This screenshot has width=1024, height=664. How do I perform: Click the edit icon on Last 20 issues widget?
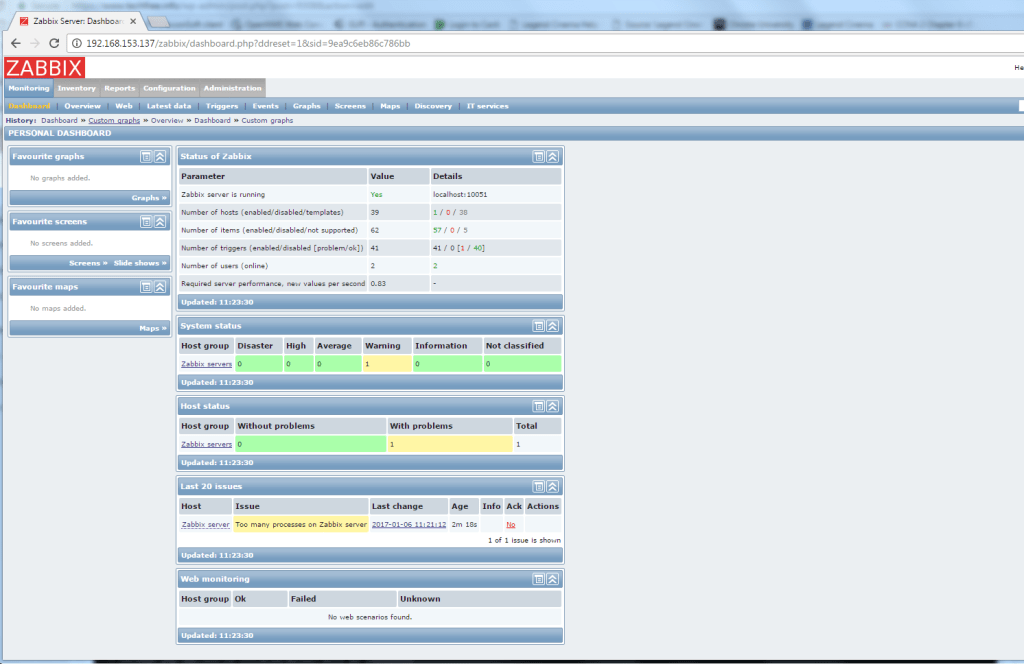tap(541, 486)
